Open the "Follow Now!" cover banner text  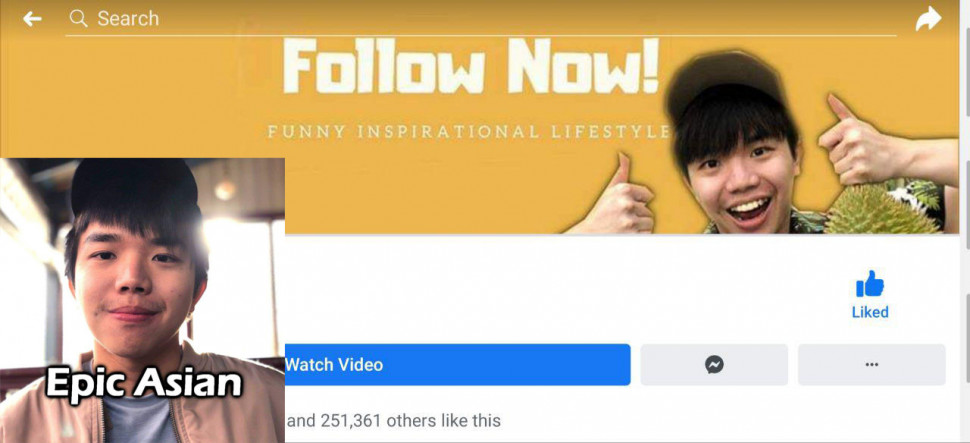(471, 67)
